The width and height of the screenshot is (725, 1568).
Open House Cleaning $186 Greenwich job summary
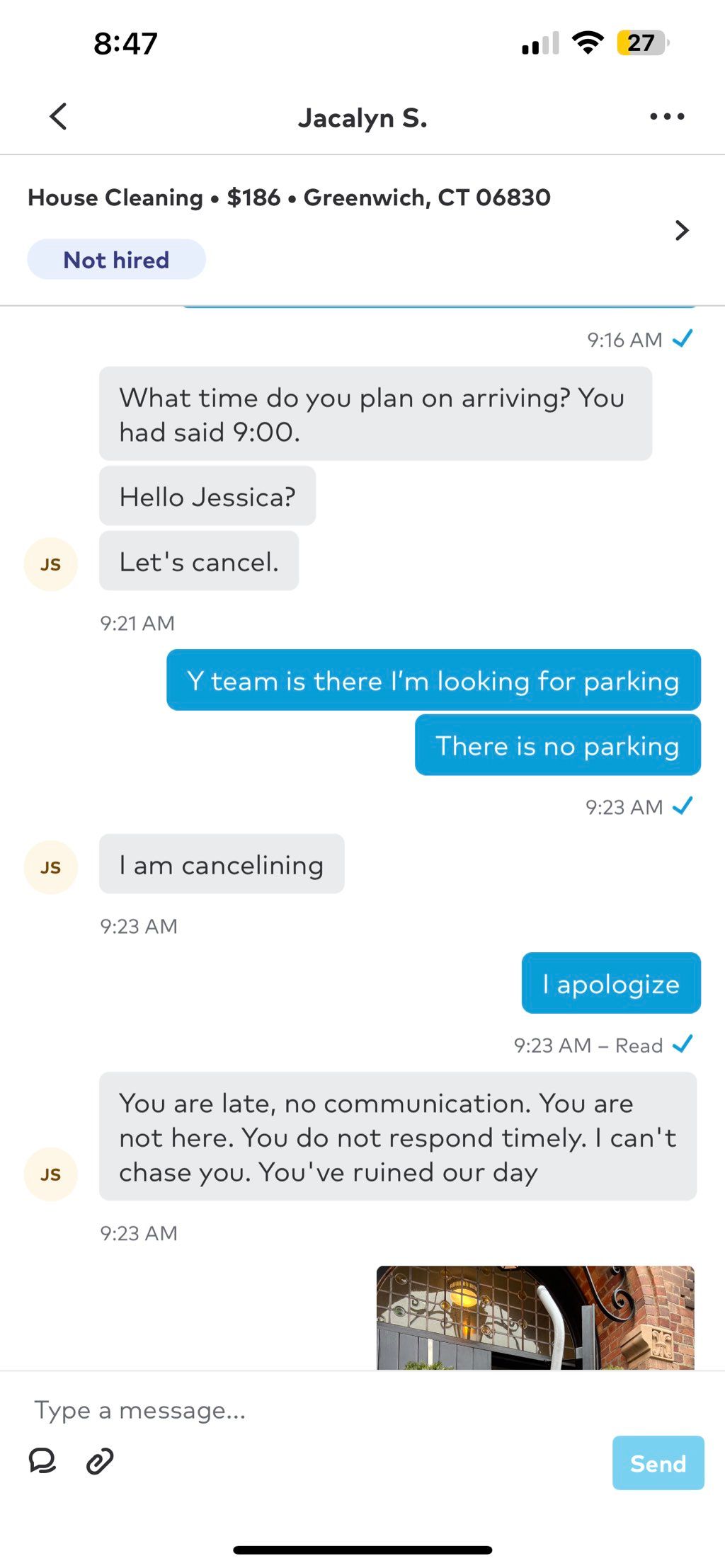(x=289, y=198)
